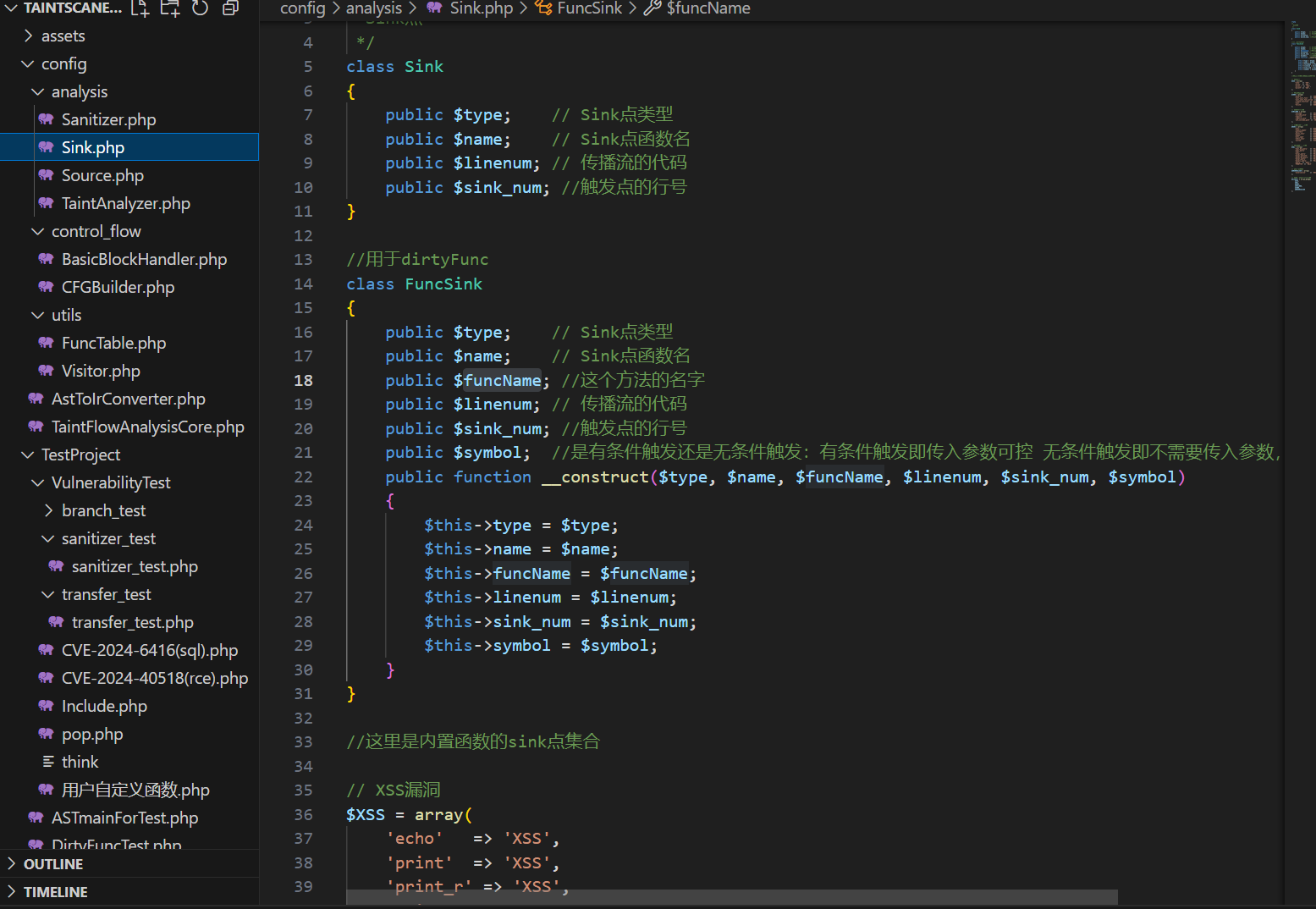Select the analysis breadcrumb segment
Viewport: 1316px width, 909px height.
coord(373,8)
